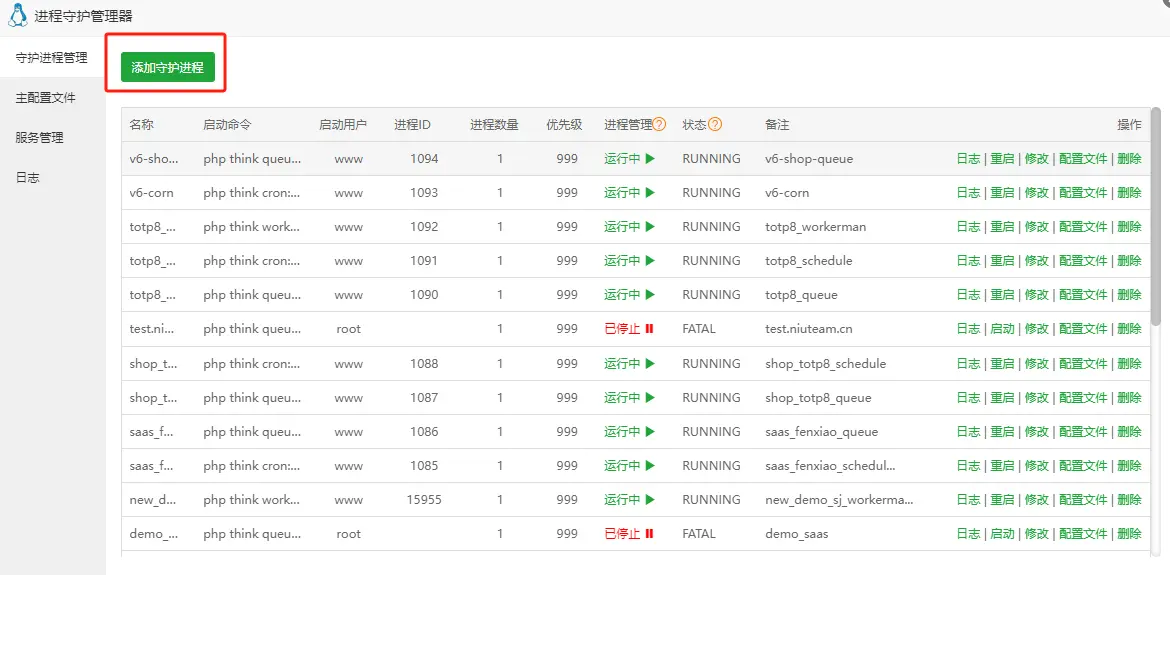This screenshot has height=648, width=1170.
Task: Click play icon for saas_fenxiao_queue row
Action: pos(649,432)
